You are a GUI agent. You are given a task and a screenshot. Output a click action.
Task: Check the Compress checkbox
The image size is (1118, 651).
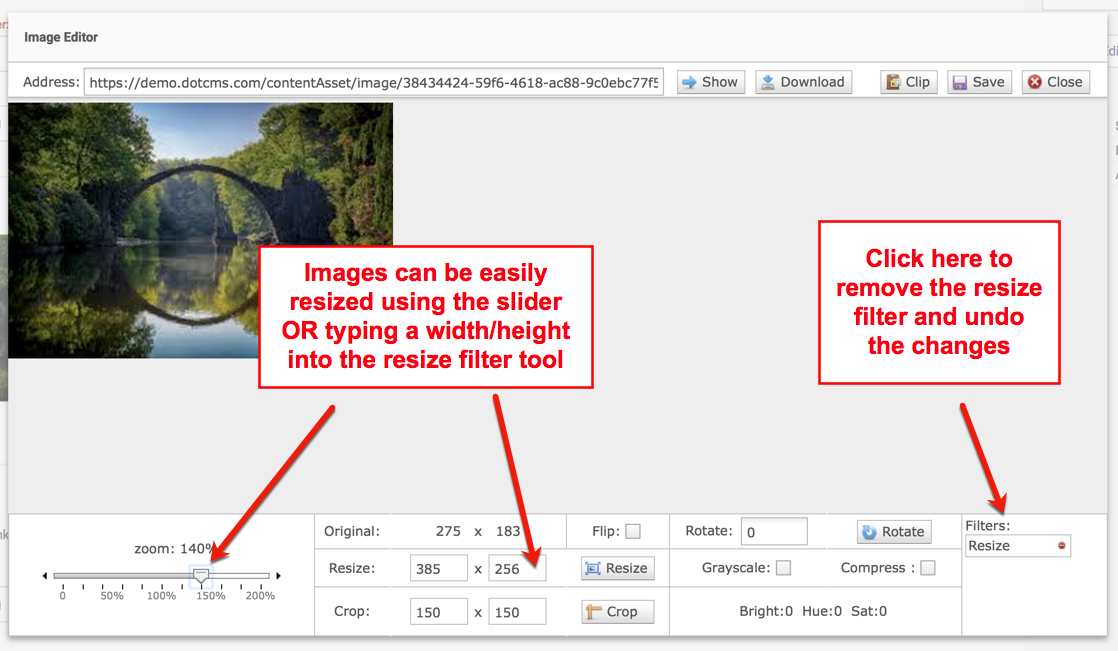tap(928, 568)
